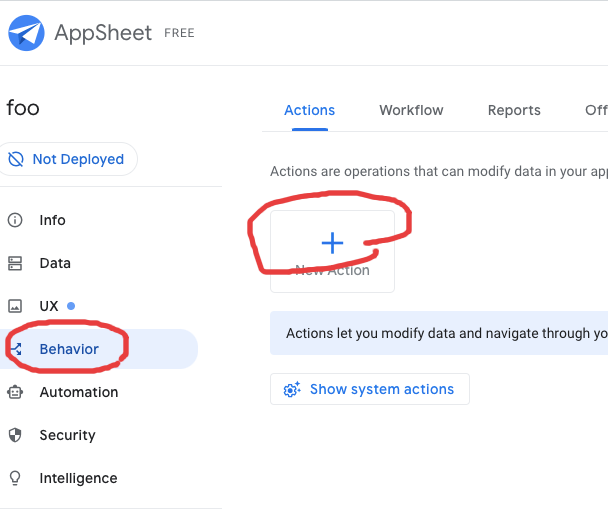Open the Info section label
Screen dimensions: 608x529
[x=52, y=220]
